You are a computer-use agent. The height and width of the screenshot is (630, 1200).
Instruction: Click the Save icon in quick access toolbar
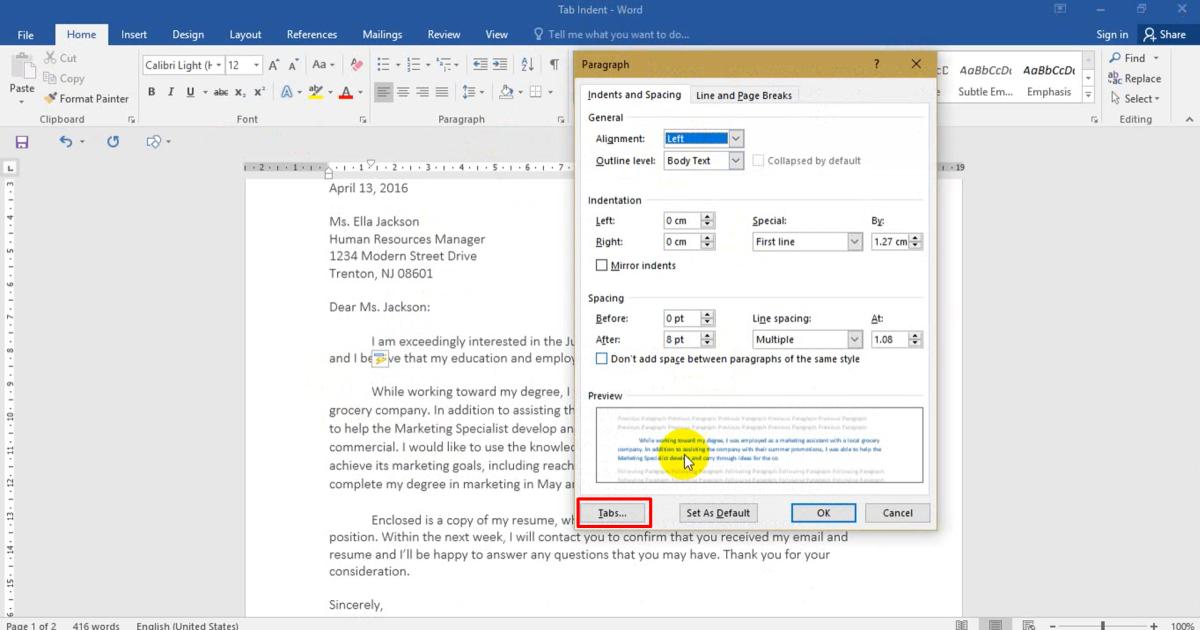(x=22, y=142)
